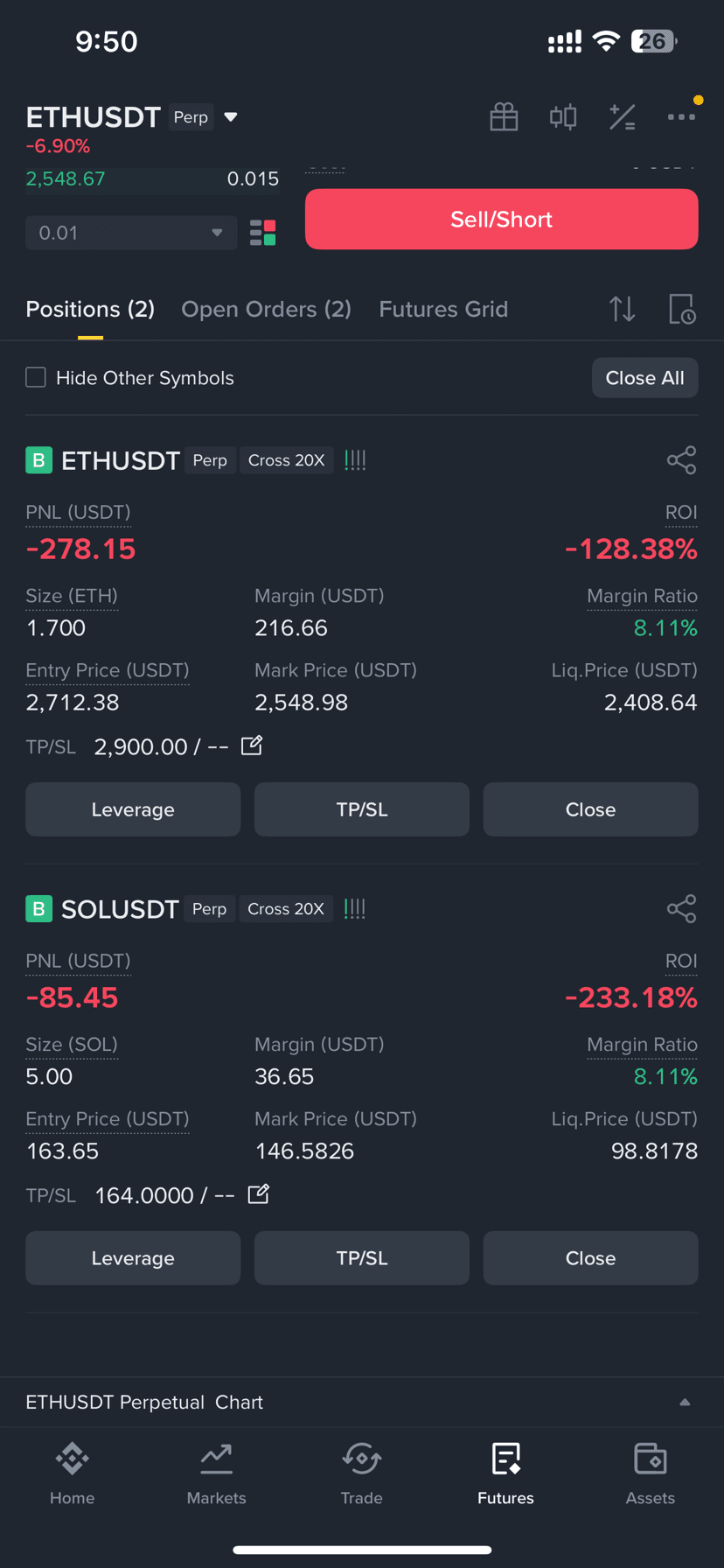Screen dimensions: 724x1568
Task: Go to the Assets tab in bottom navigation
Action: [650, 1474]
